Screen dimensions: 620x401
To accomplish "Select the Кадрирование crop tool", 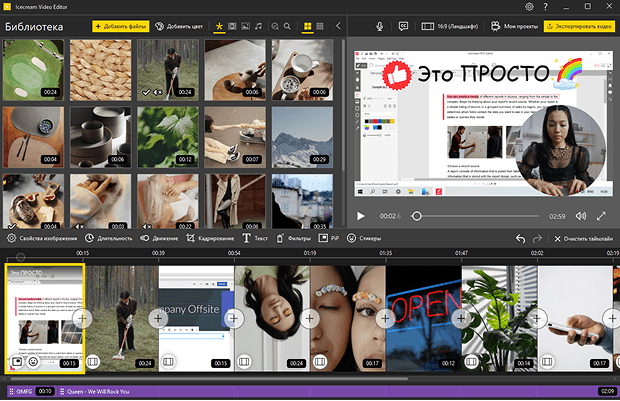I will (210, 238).
